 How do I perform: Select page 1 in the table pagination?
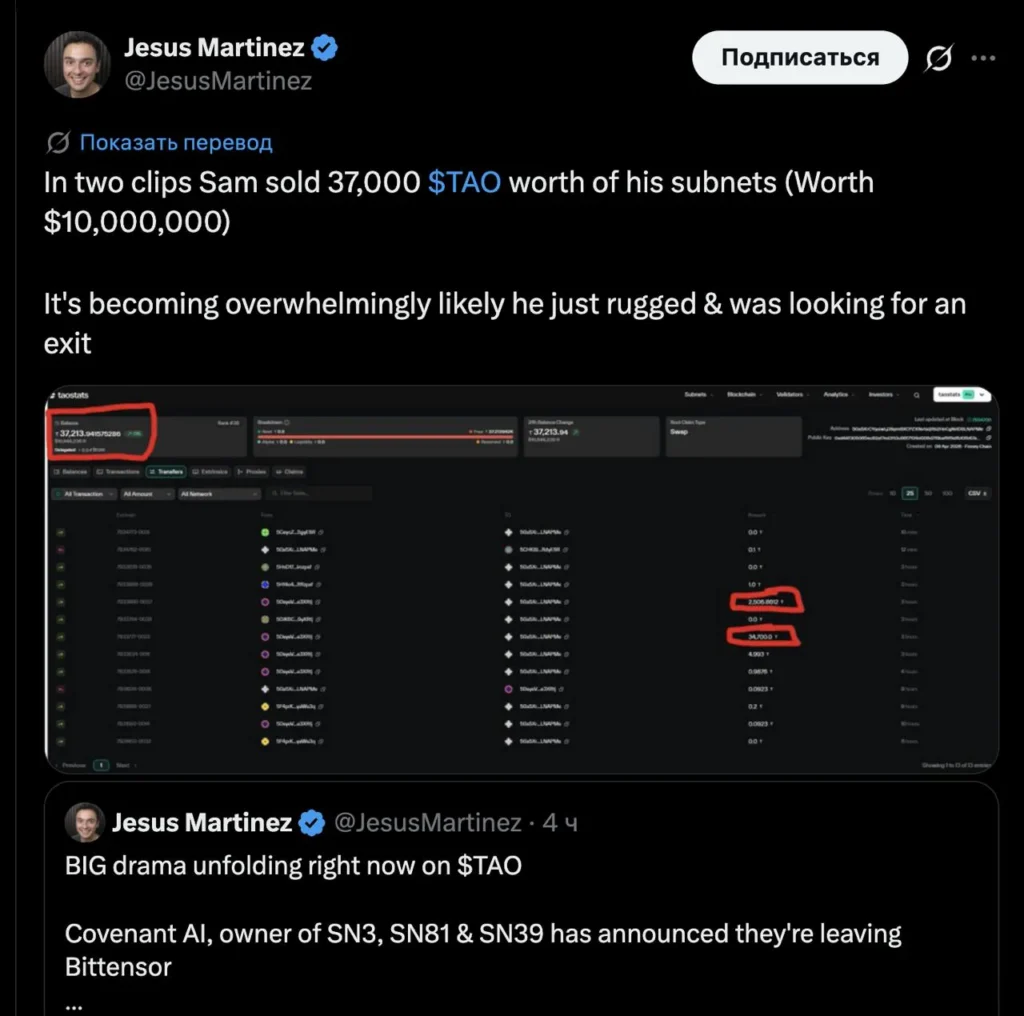101,765
